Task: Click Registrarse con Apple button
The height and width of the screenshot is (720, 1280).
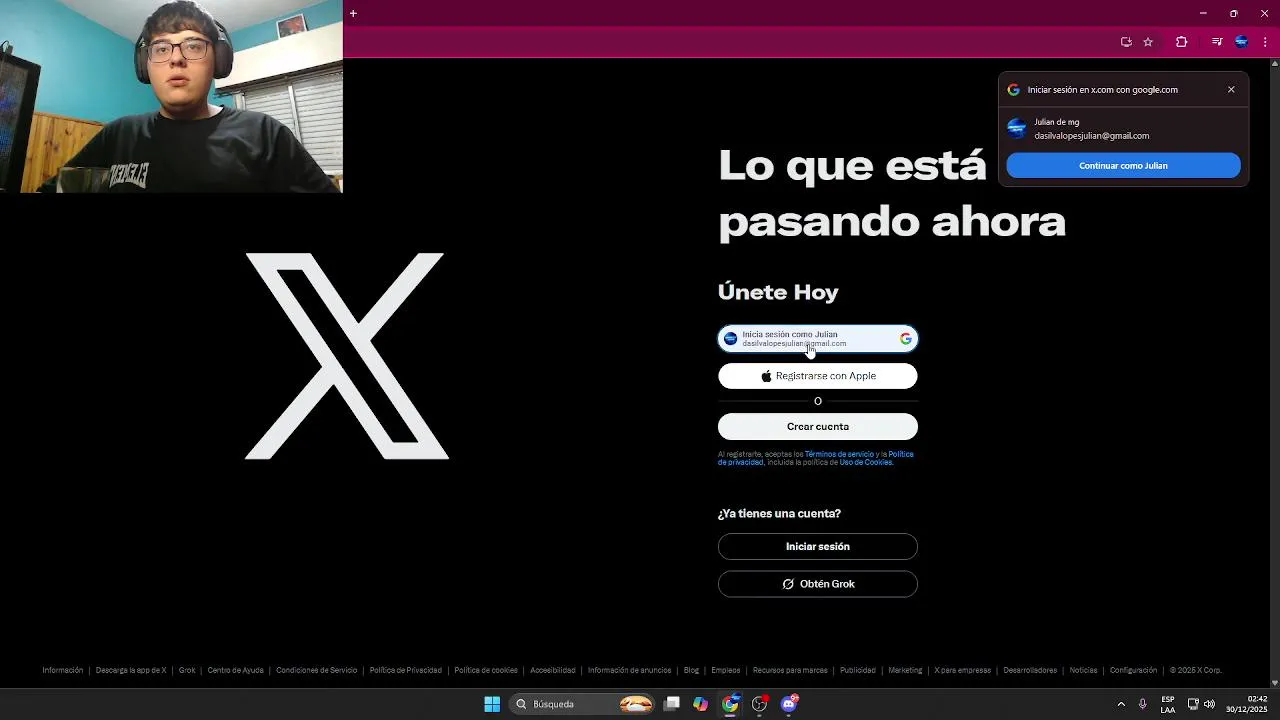Action: pyautogui.click(x=818, y=376)
